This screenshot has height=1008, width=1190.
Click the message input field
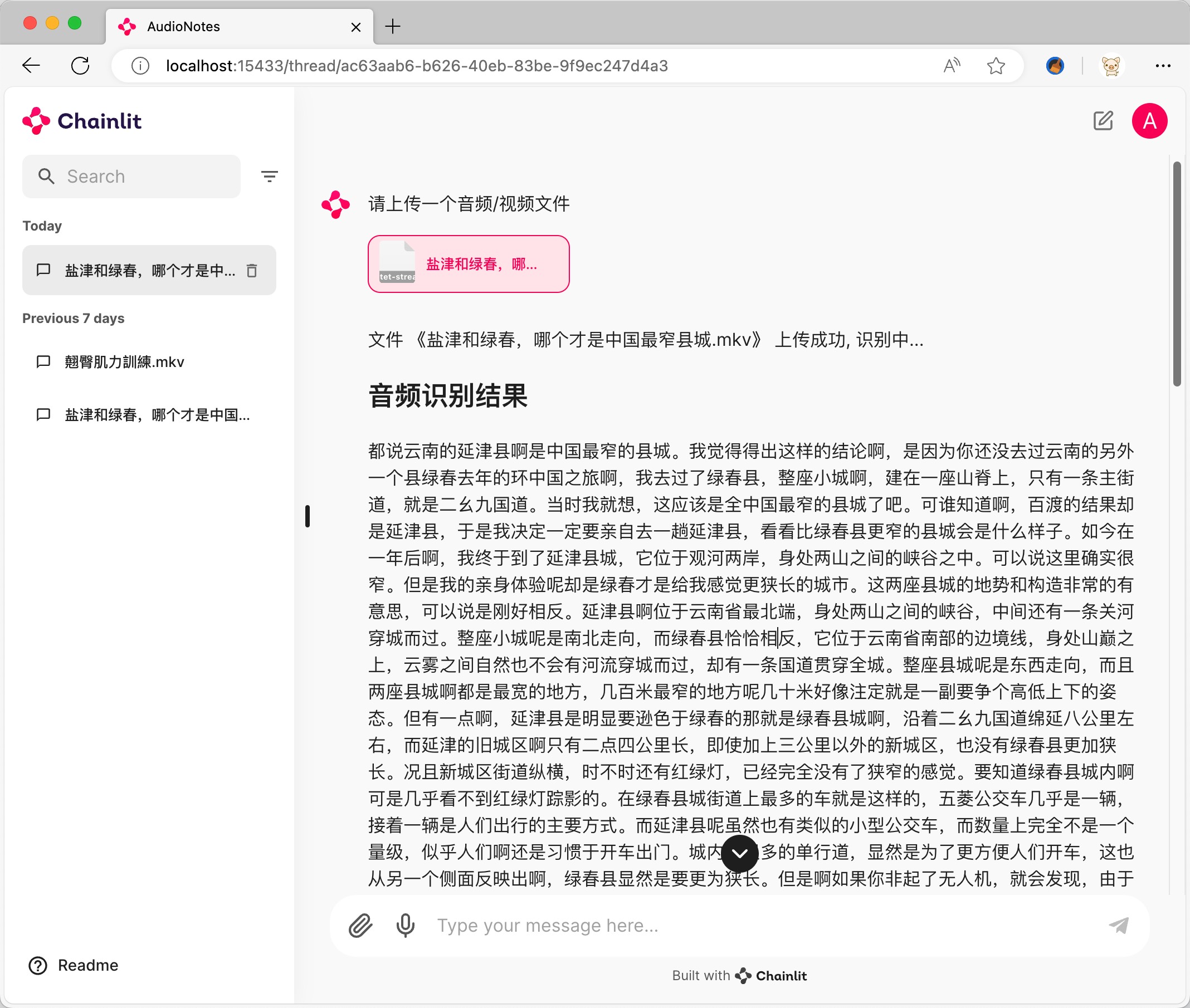(x=739, y=925)
